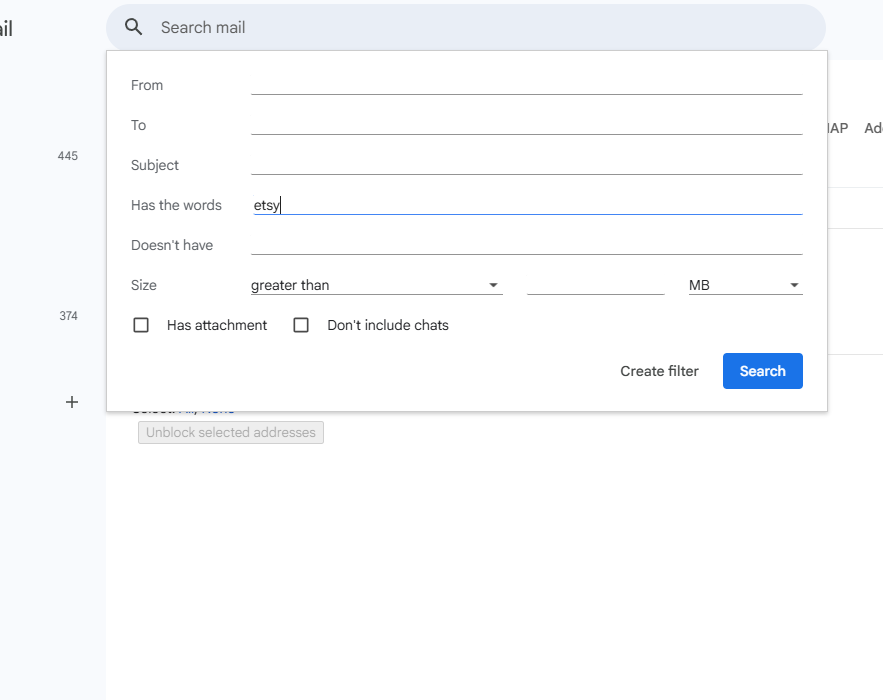Switch to the partially visible IMAP tab
Image resolution: width=883 pixels, height=700 pixels.
(x=838, y=128)
